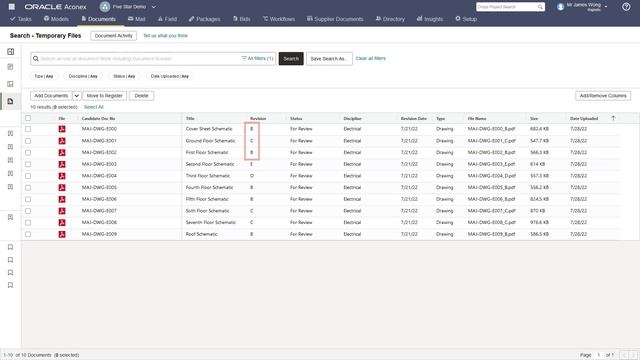Open the Field menu
This screenshot has width=640, height=360.
pyautogui.click(x=167, y=19)
